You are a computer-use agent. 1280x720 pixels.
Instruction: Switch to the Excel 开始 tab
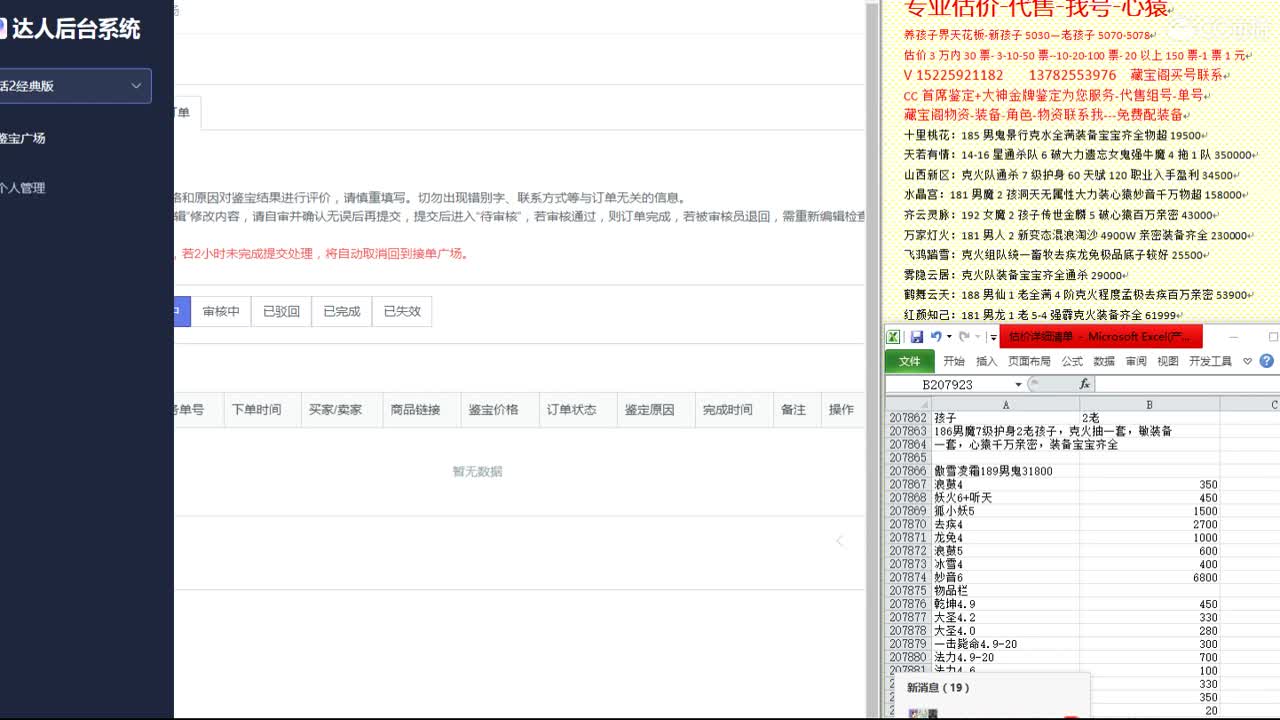point(954,361)
